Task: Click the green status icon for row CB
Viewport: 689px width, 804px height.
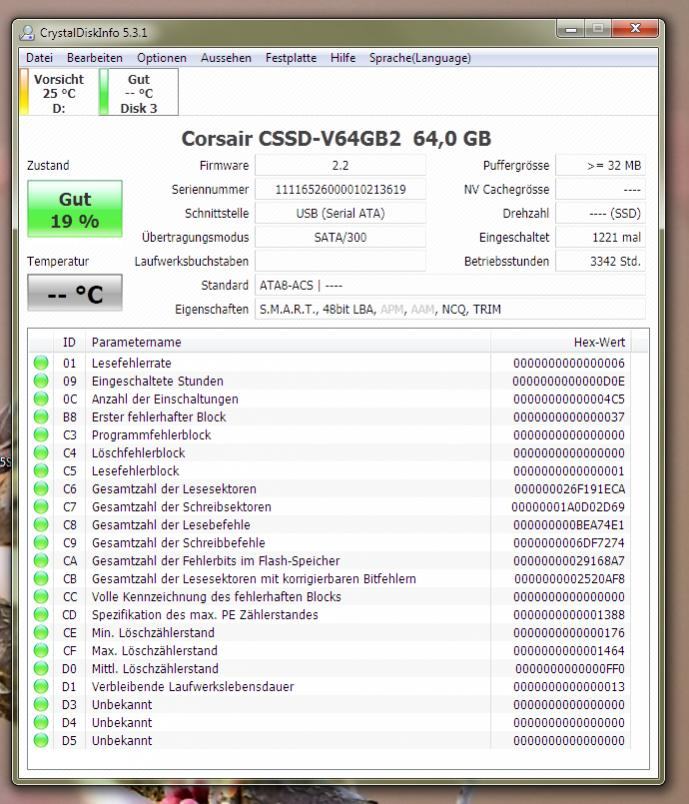Action: [41, 578]
